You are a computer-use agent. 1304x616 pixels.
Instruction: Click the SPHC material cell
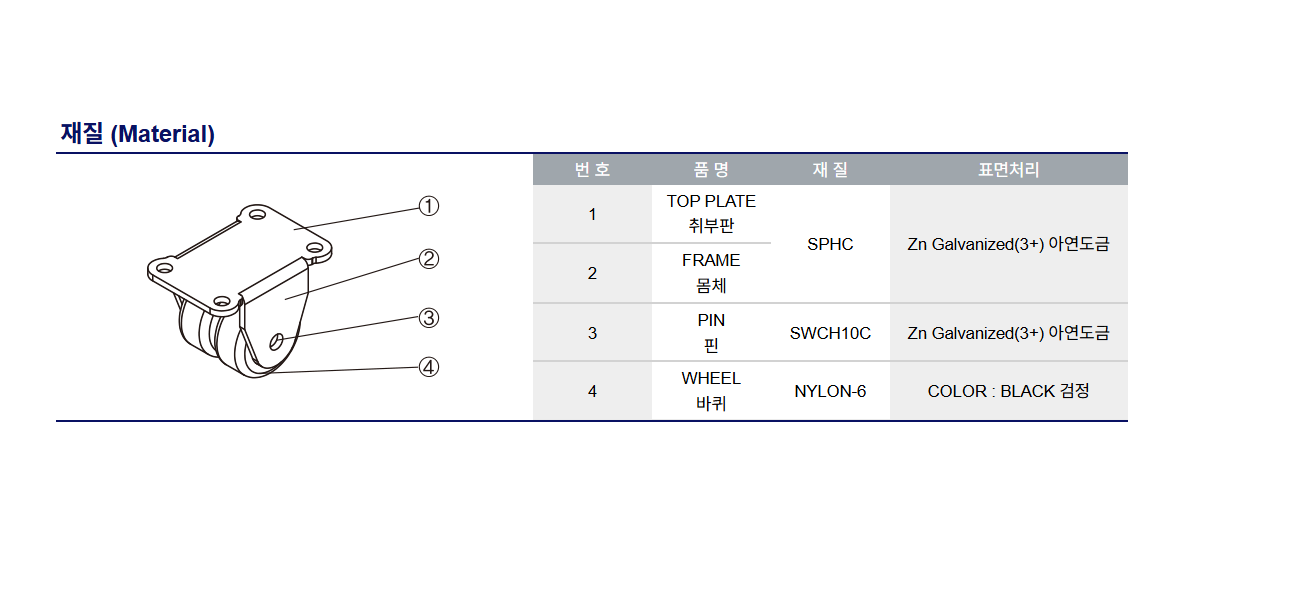click(830, 244)
